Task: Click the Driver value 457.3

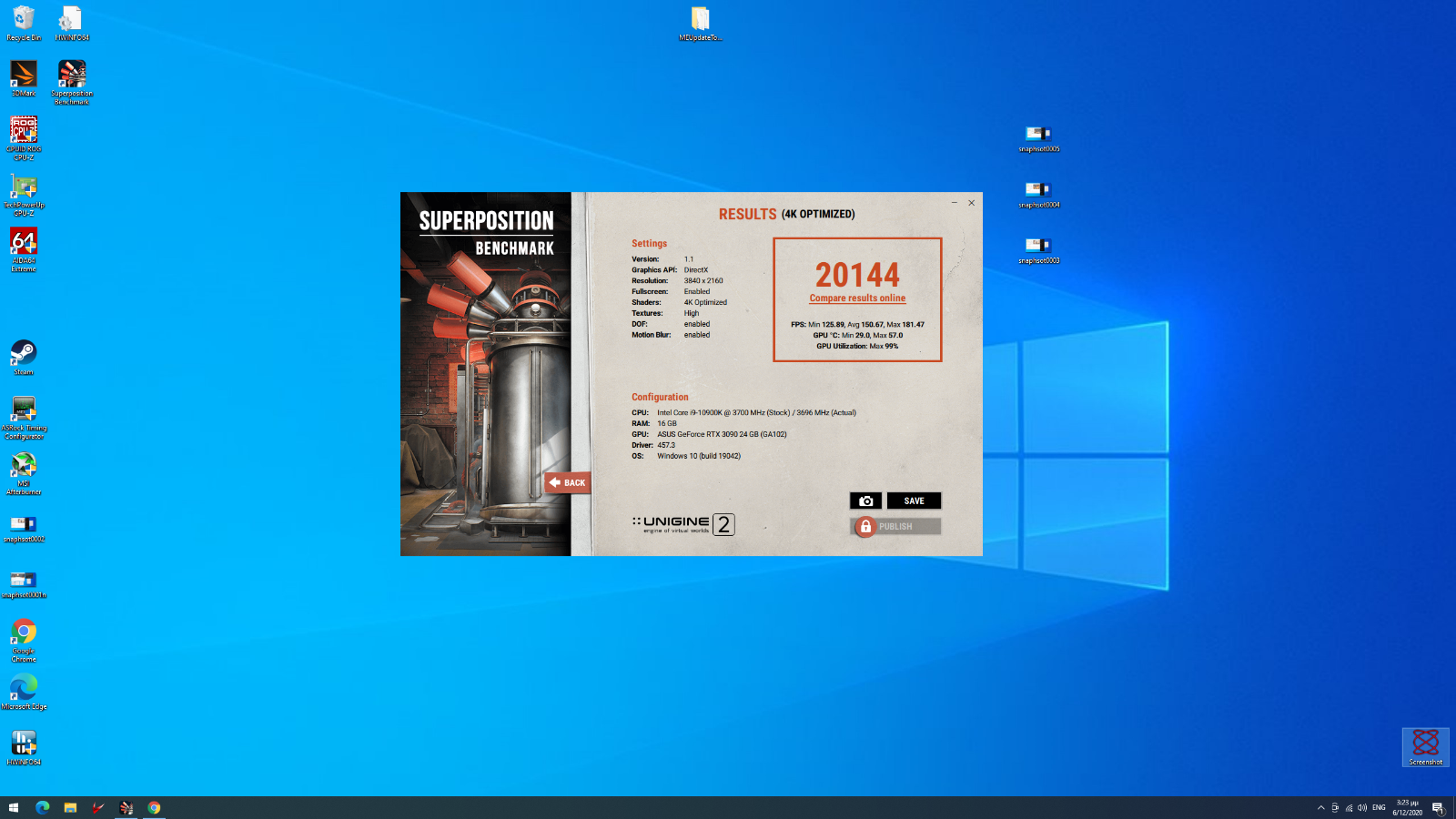Action: coord(666,445)
